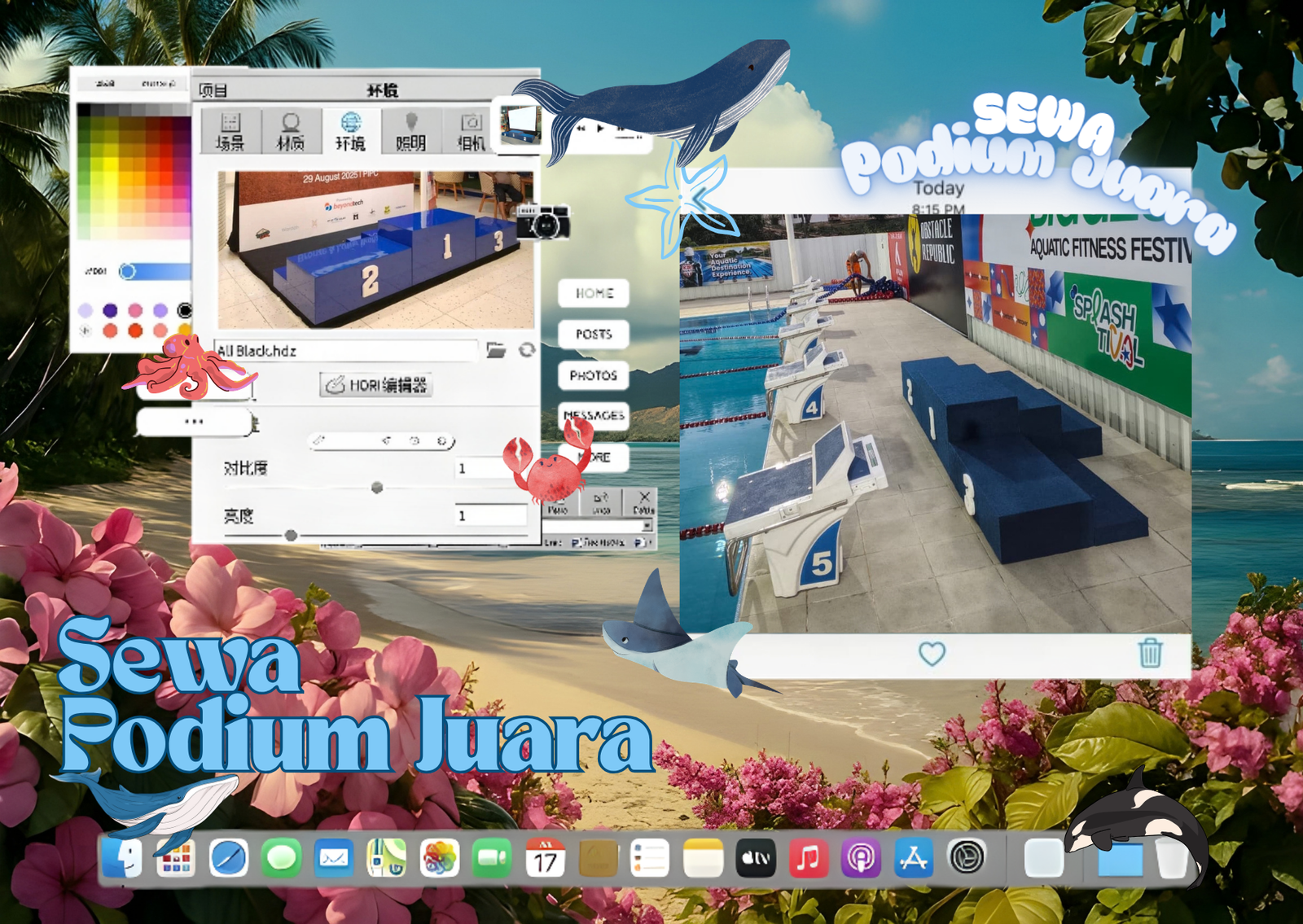Select the 环境 (Environment) tab
This screenshot has width=1303, height=924.
pos(350,131)
